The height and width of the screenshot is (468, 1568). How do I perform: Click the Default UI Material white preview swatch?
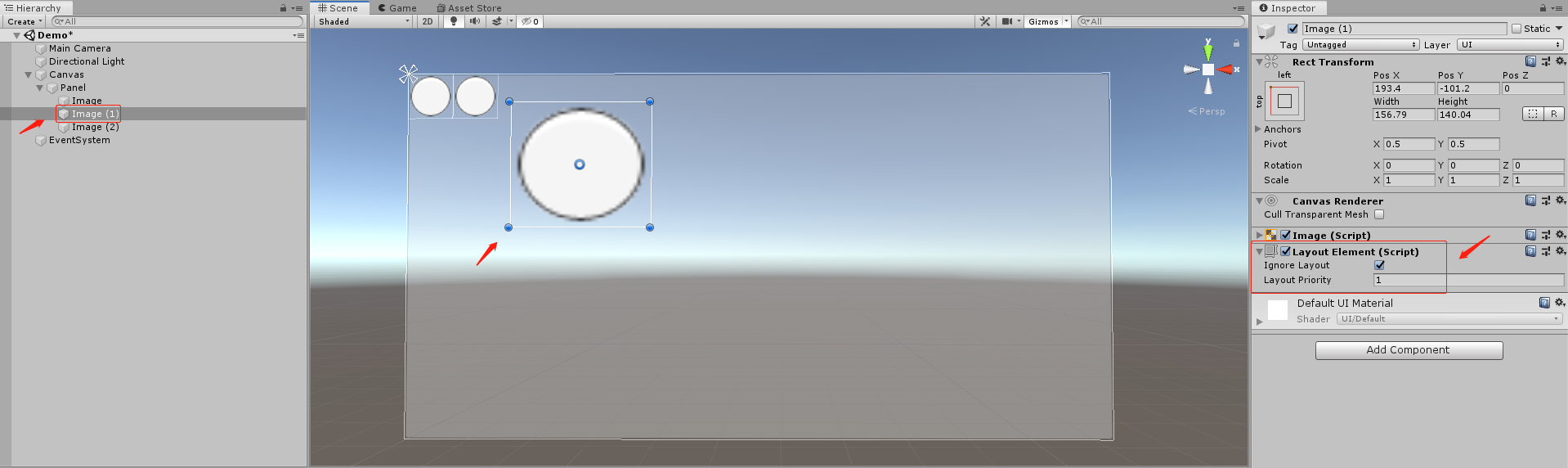(1277, 310)
